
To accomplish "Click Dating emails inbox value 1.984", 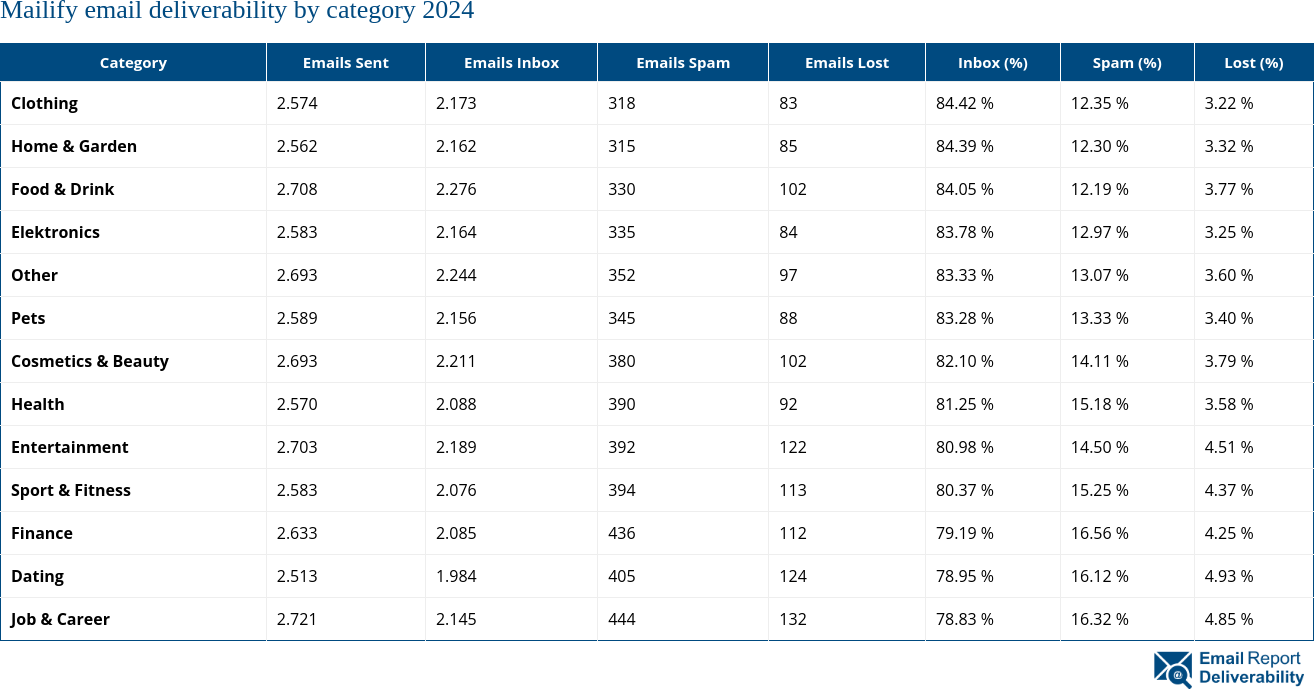I will (x=456, y=576).
